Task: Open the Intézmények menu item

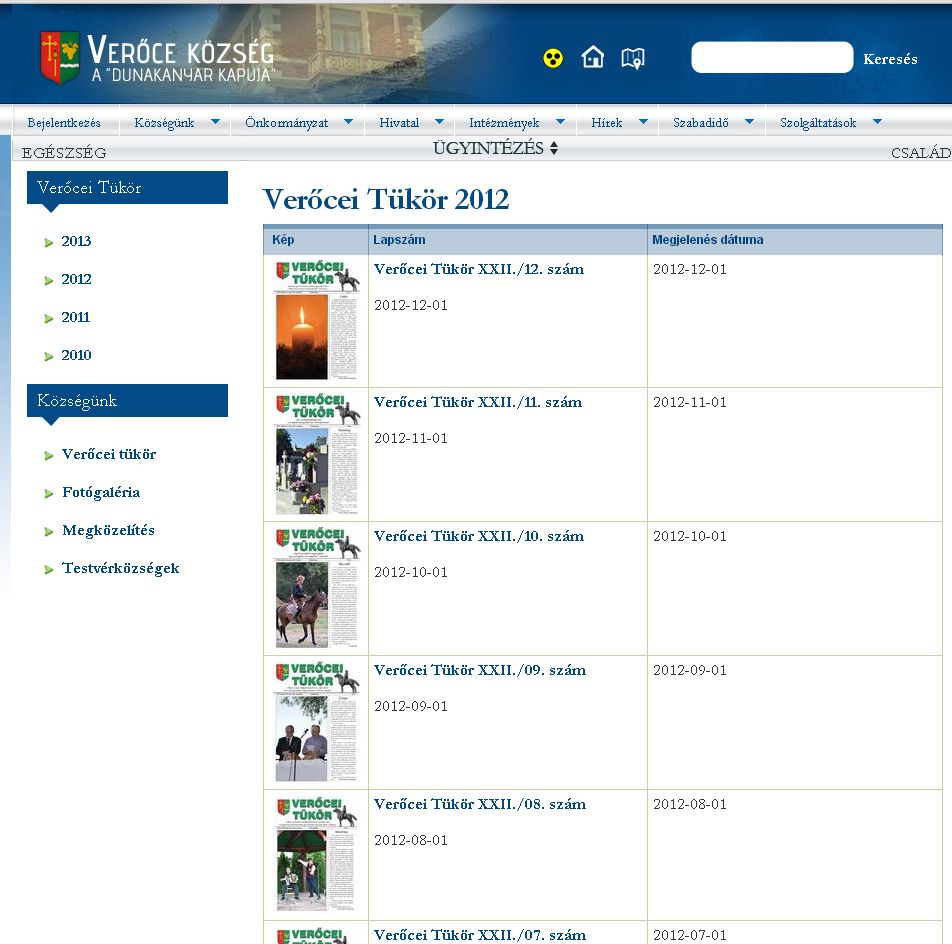Action: (504, 123)
